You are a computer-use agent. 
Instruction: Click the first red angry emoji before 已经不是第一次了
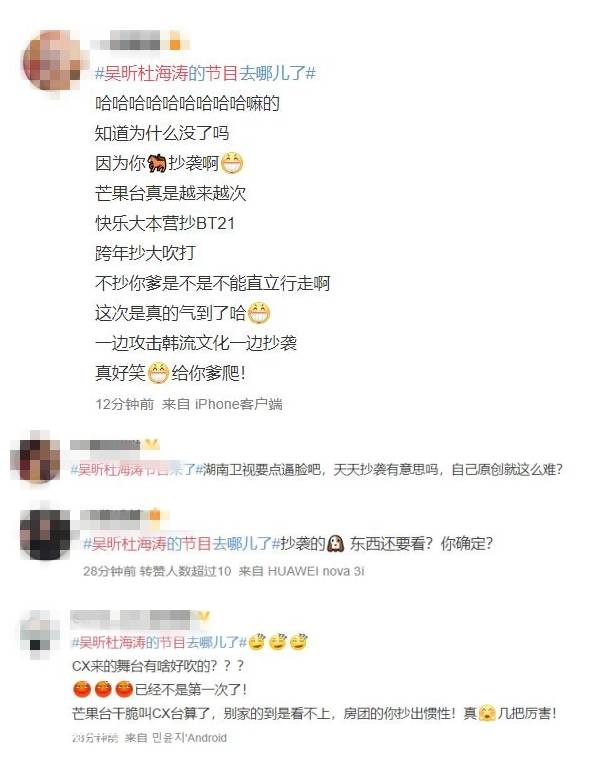click(82, 689)
